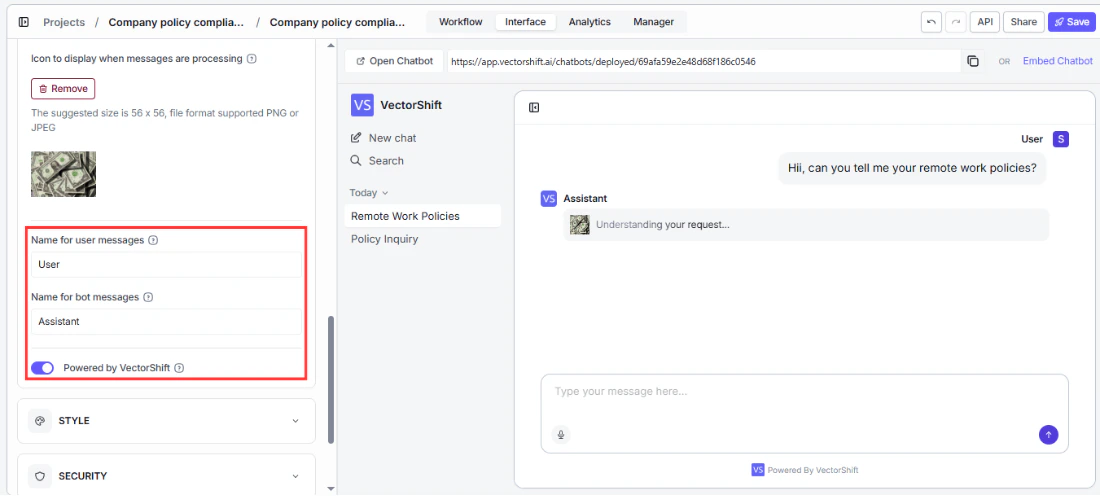Expand the STYLE section chevron

[x=295, y=421]
